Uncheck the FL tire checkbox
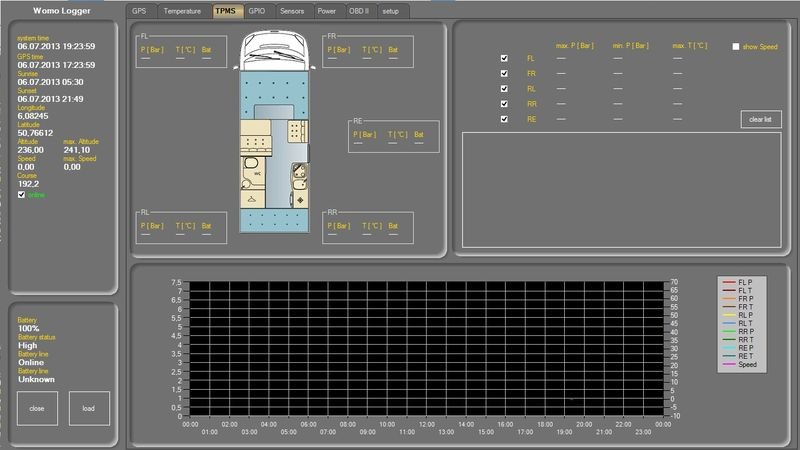Screen dimensions: 800x450 tap(504, 58)
